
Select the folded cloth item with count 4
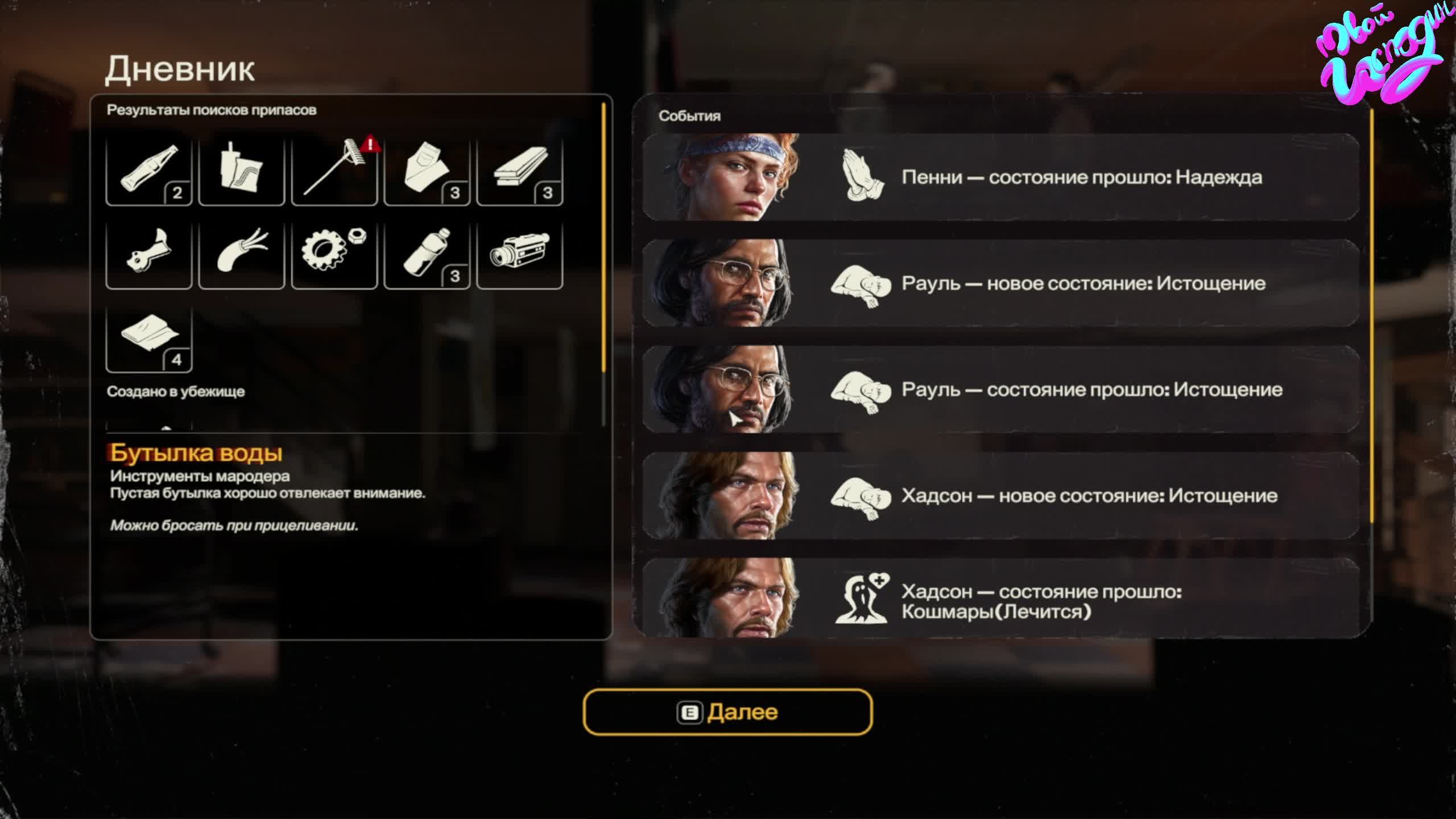click(x=149, y=338)
